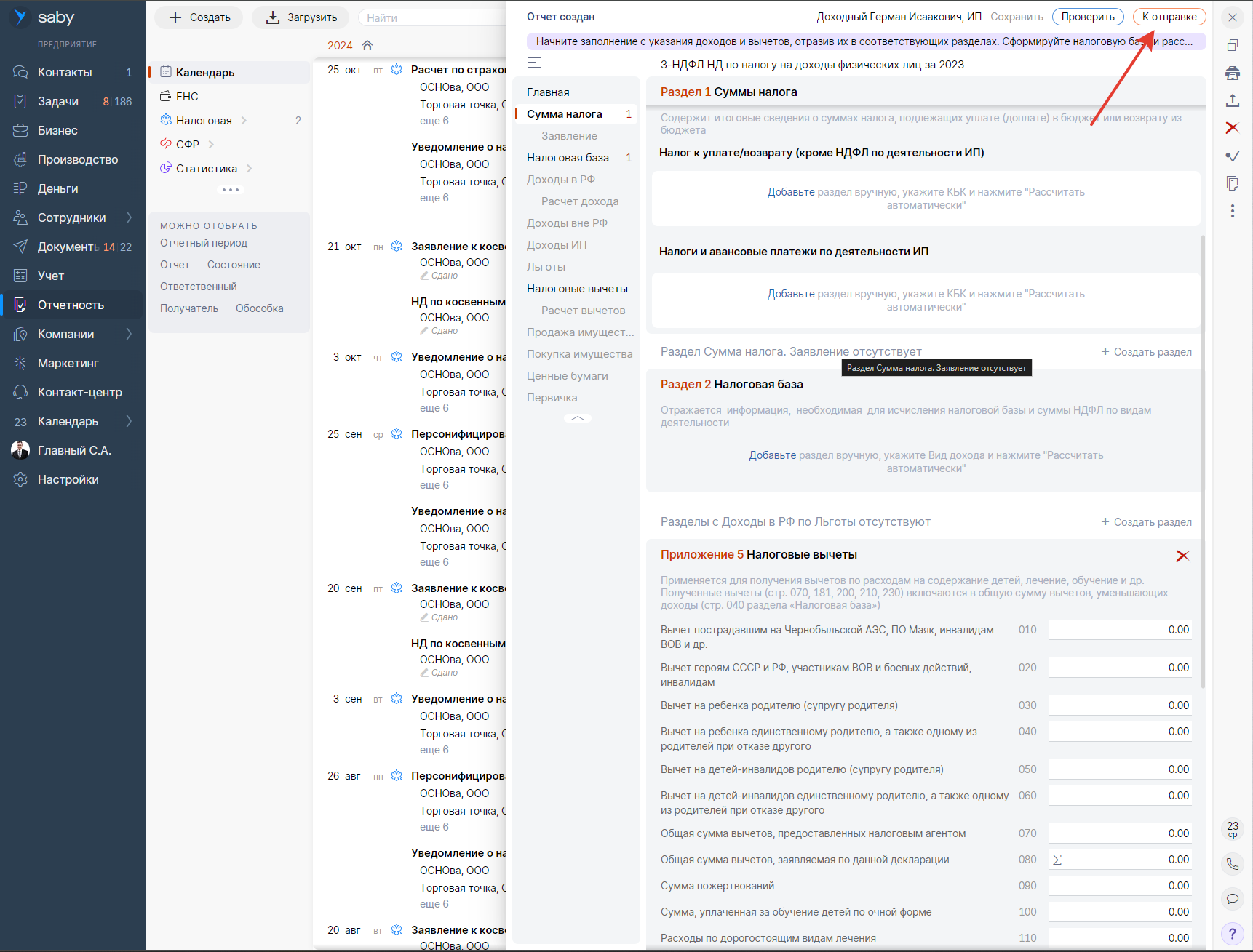Expand the Налоговая list chevron
This screenshot has height=952, width=1253.
point(244,121)
